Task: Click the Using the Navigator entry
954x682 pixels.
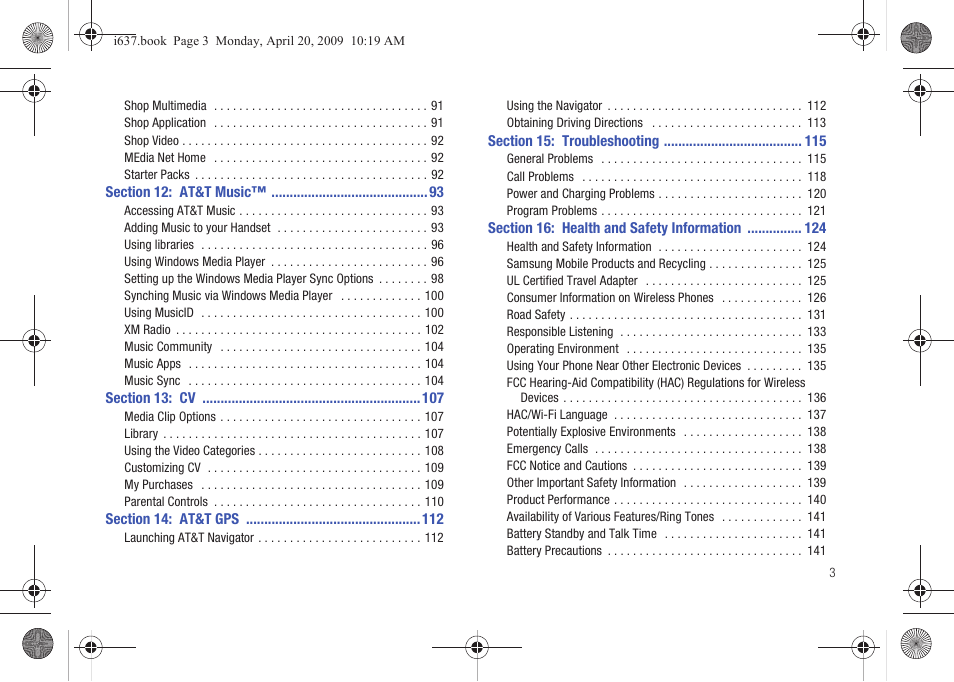Action: (x=666, y=106)
